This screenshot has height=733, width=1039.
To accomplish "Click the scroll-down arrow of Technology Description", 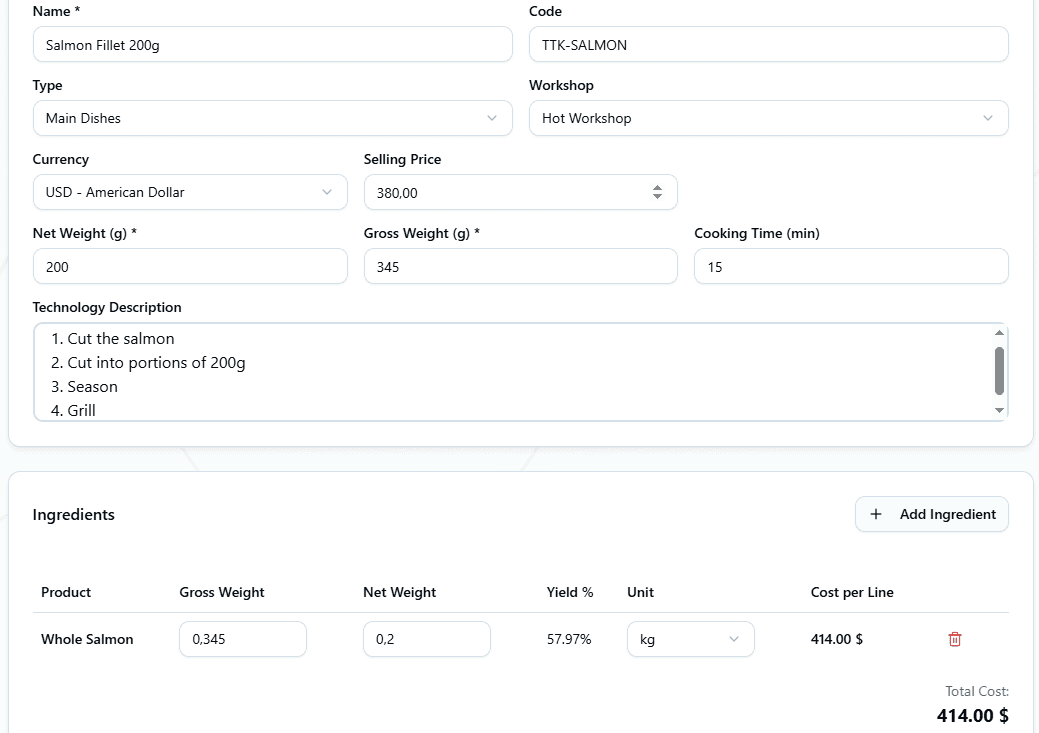I will click(999, 410).
